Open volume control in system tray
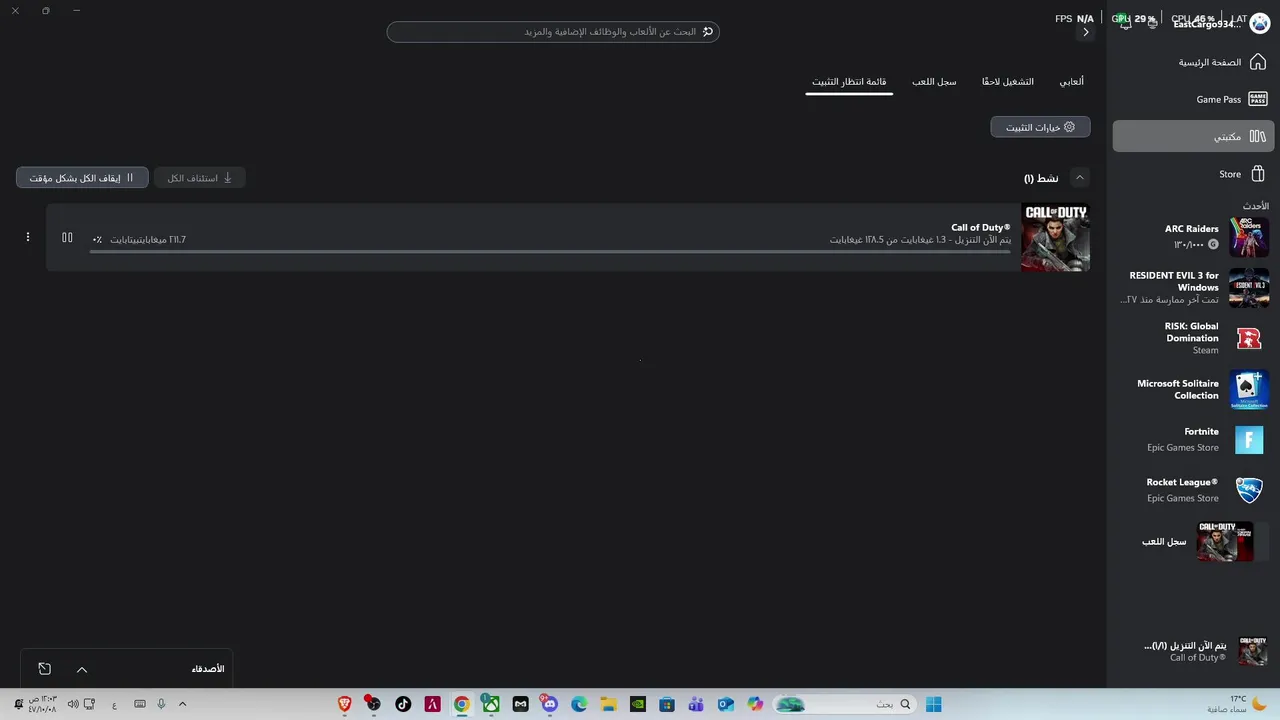 click(73, 704)
